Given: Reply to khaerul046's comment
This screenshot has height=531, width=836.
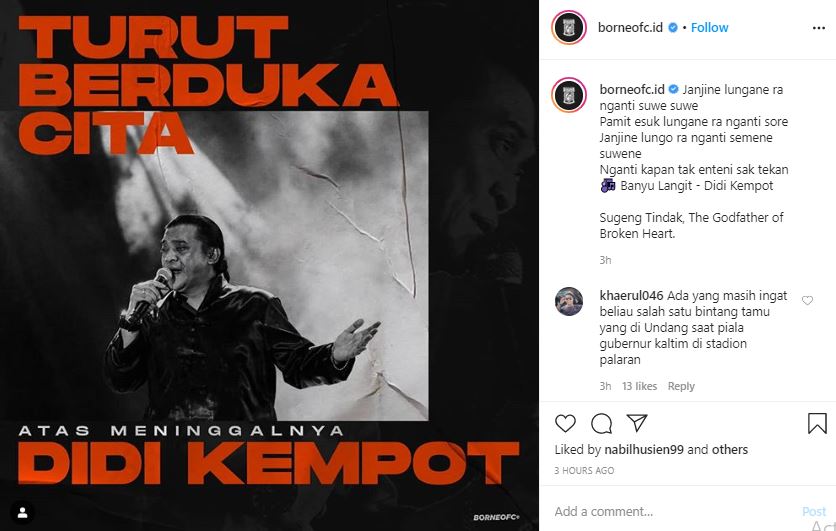Looking at the screenshot, I should [681, 386].
